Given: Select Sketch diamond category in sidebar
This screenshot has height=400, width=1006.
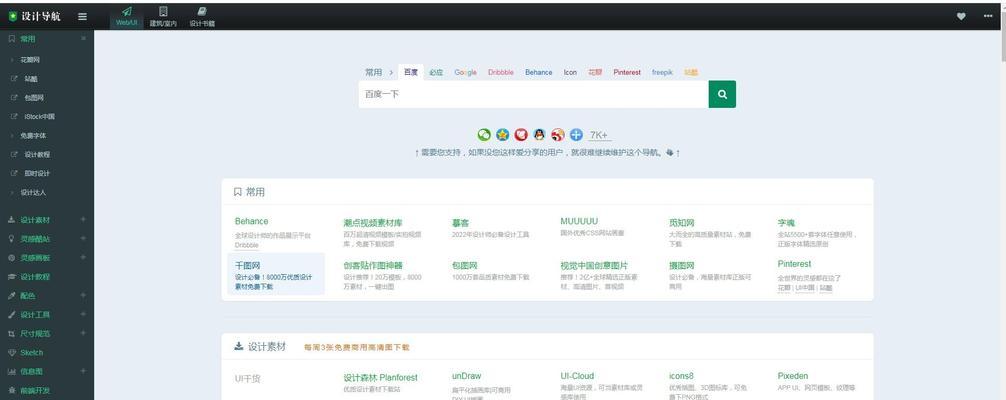Looking at the screenshot, I should tap(31, 352).
